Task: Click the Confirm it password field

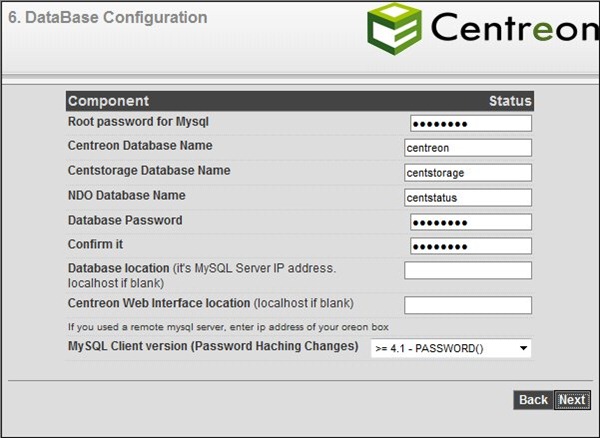Action: point(471,246)
